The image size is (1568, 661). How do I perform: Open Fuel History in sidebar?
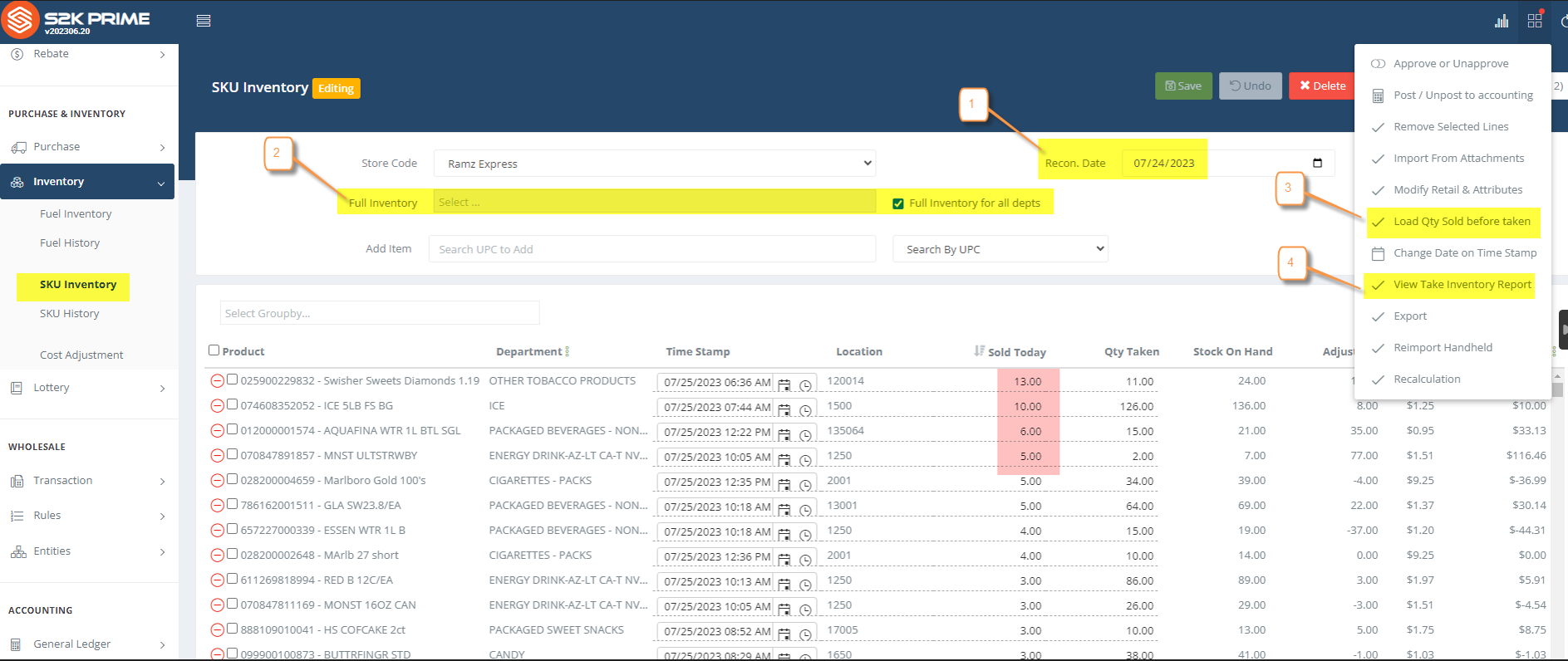(x=70, y=243)
